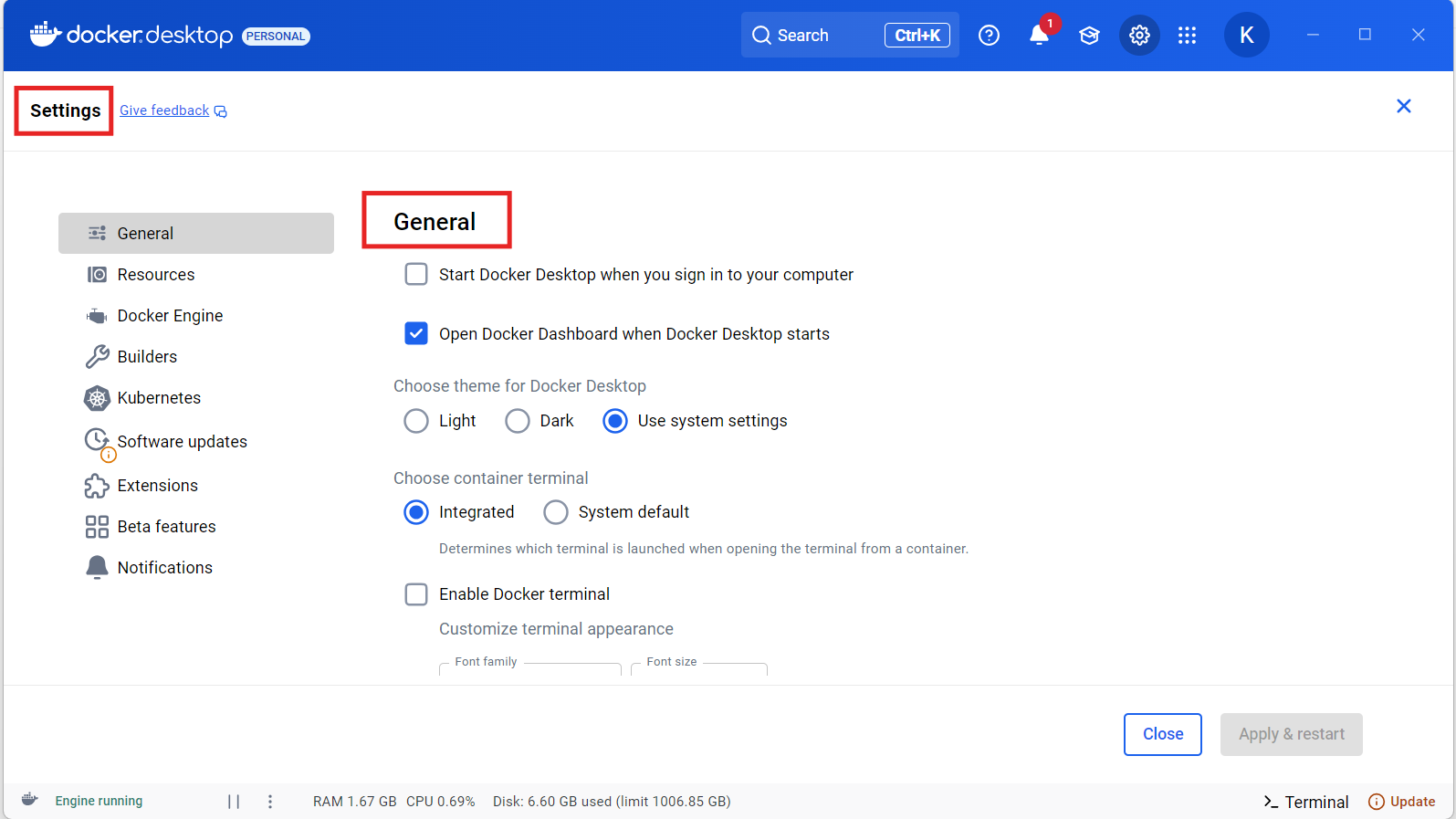The image size is (1456, 819).
Task: Open the engine three-dot menu
Action: [x=270, y=802]
